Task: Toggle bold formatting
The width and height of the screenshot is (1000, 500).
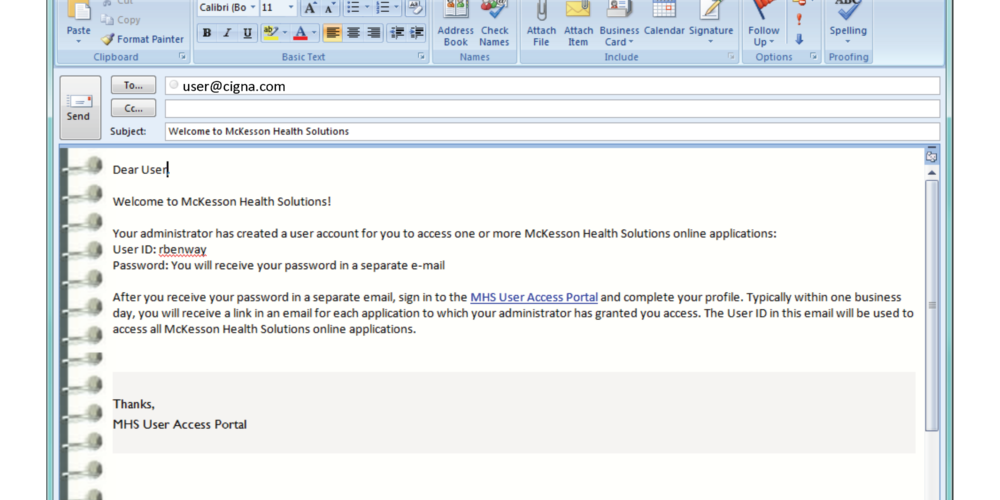Action: point(207,33)
